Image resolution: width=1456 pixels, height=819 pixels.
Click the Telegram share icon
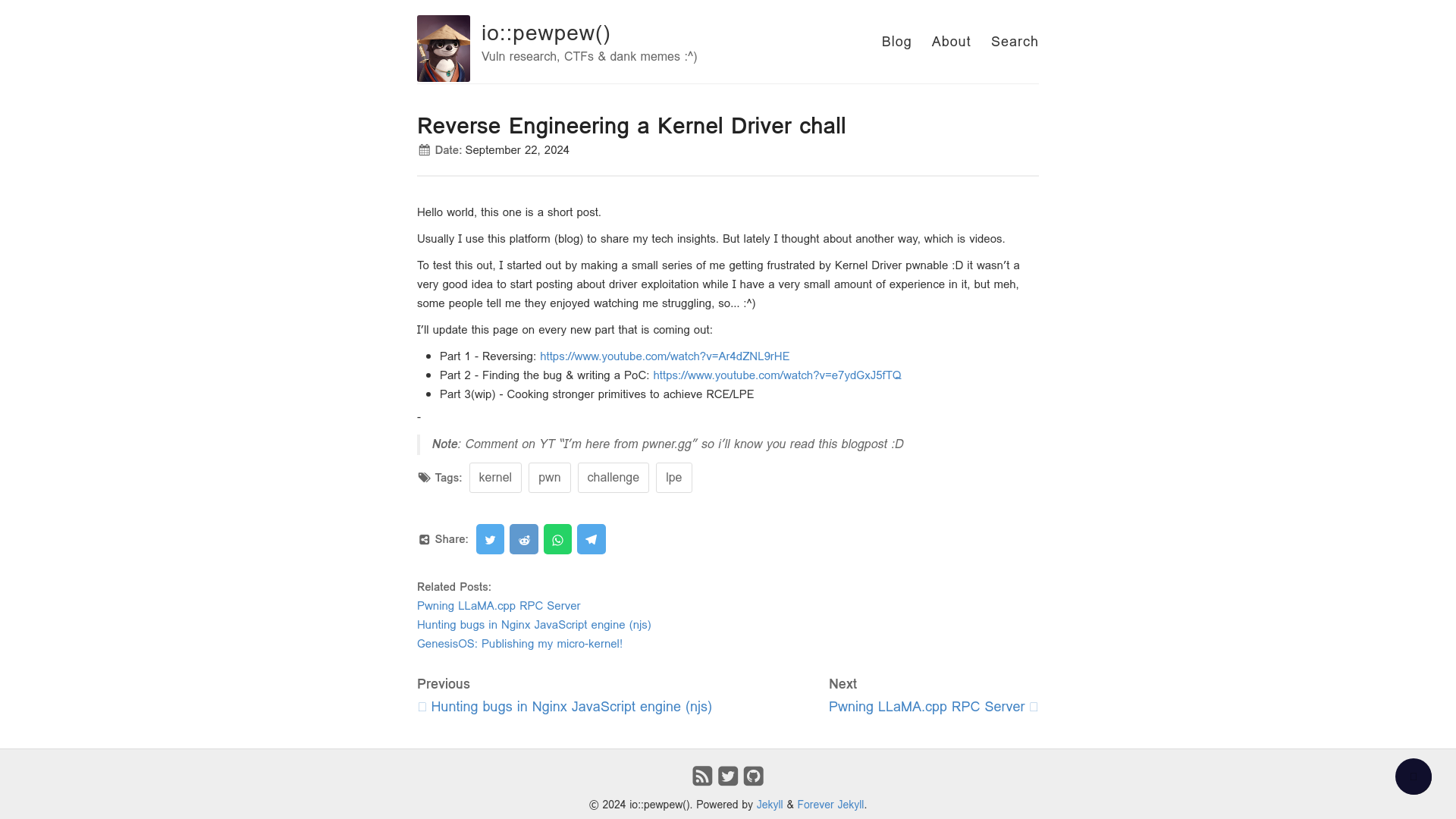[591, 539]
